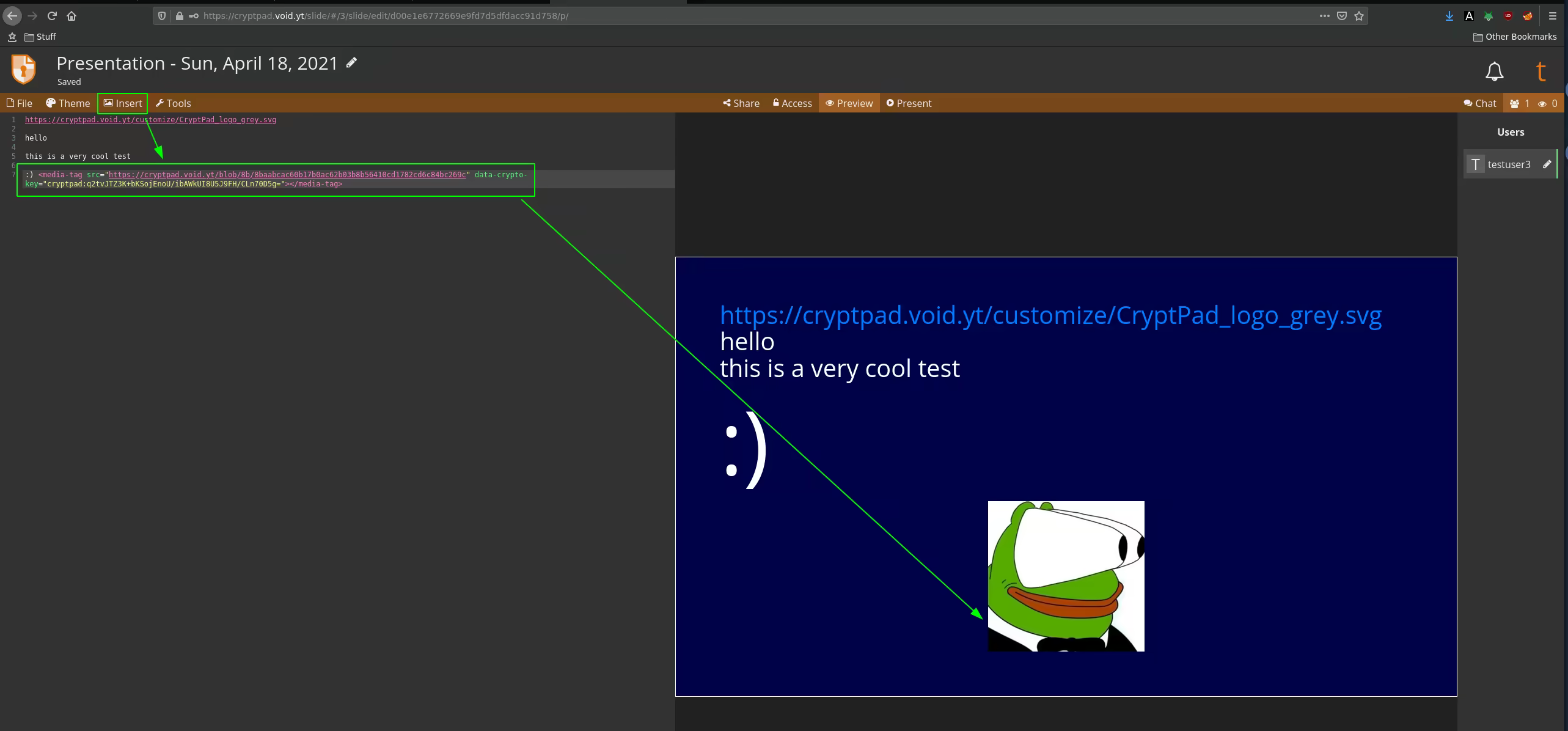Open the Insert menu
Image resolution: width=1568 pixels, height=731 pixels.
[x=123, y=103]
